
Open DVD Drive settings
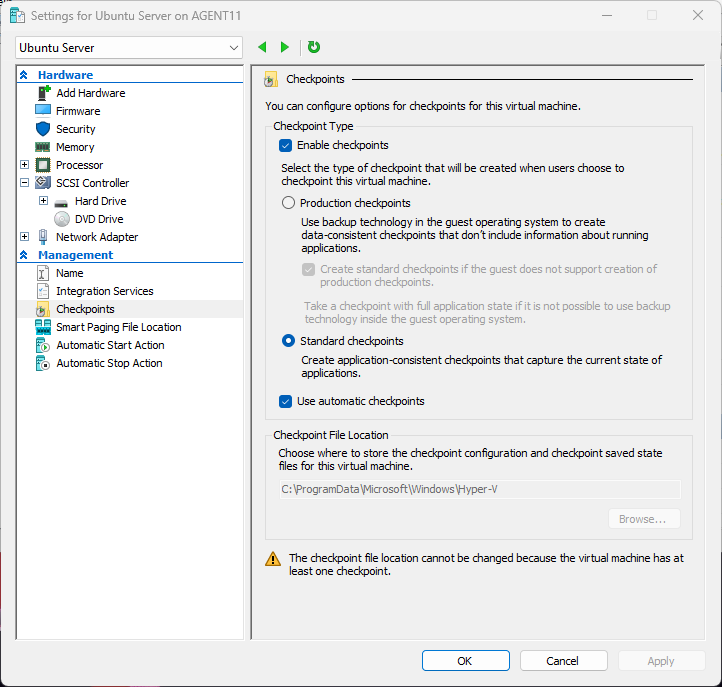coord(98,219)
